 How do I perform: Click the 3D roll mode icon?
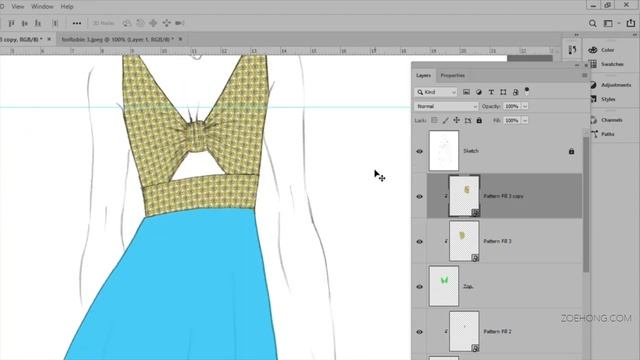pyautogui.click(x=140, y=23)
